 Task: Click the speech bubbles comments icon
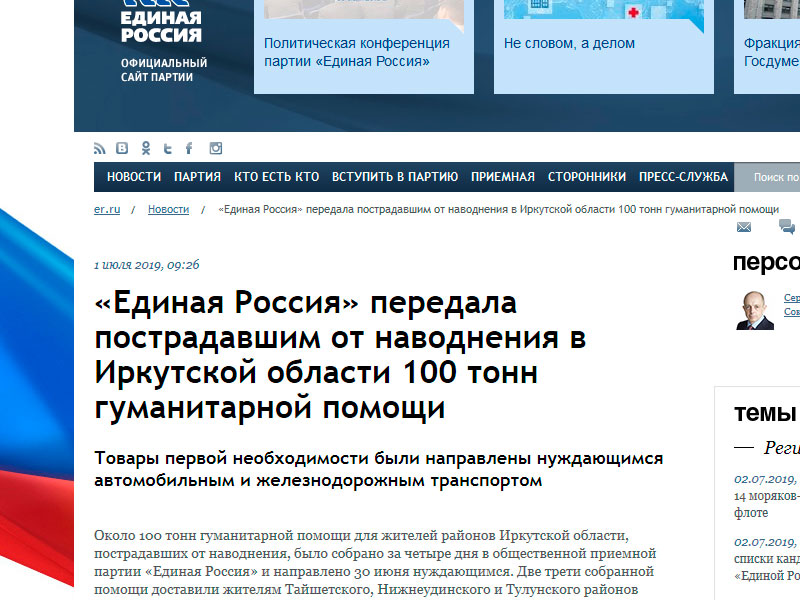coord(786,227)
